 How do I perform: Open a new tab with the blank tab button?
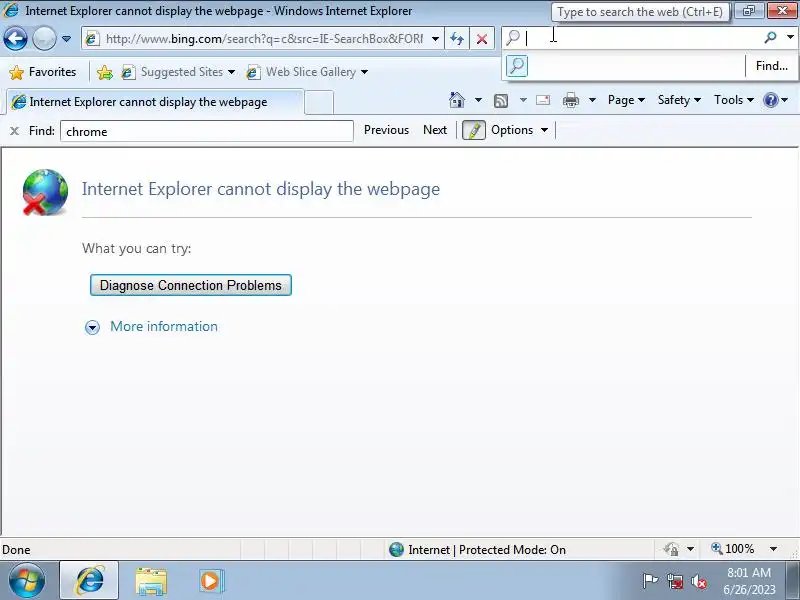coord(319,102)
